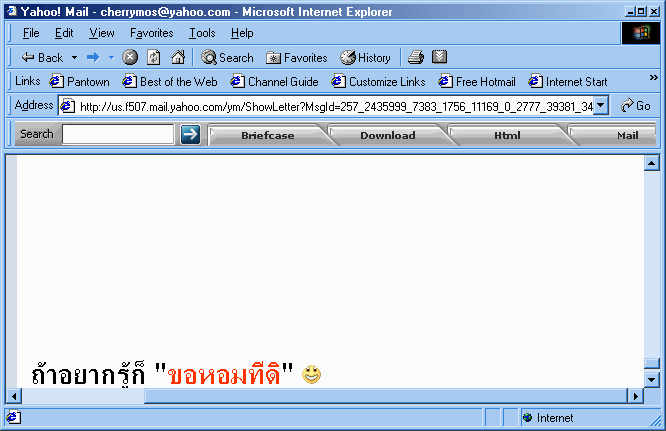This screenshot has height=431, width=666.
Task: Go to the Home page icon
Action: pos(178,57)
